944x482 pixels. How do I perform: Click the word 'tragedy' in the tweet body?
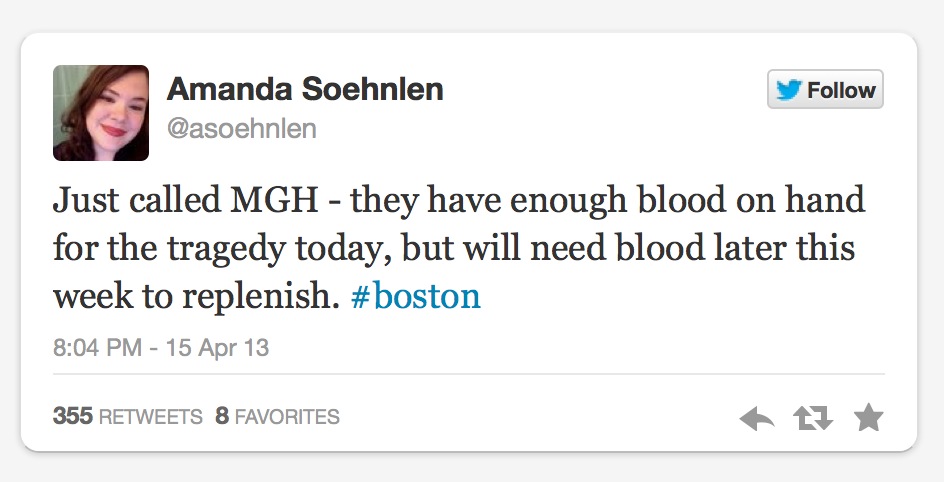tap(226, 249)
